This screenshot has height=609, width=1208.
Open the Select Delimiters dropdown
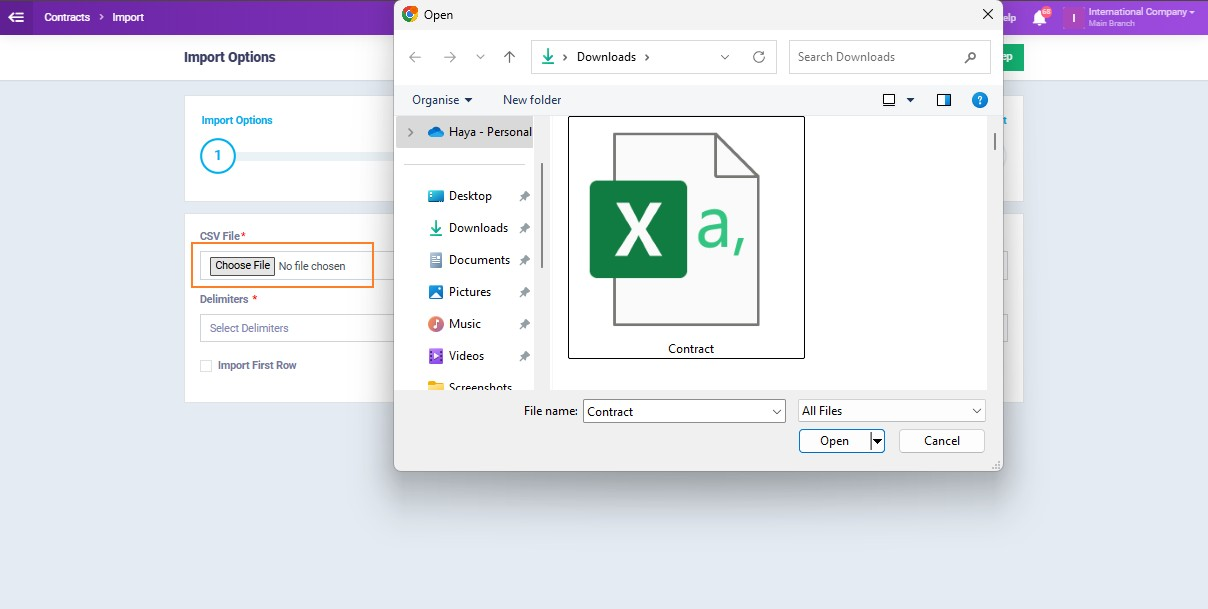[x=297, y=328]
